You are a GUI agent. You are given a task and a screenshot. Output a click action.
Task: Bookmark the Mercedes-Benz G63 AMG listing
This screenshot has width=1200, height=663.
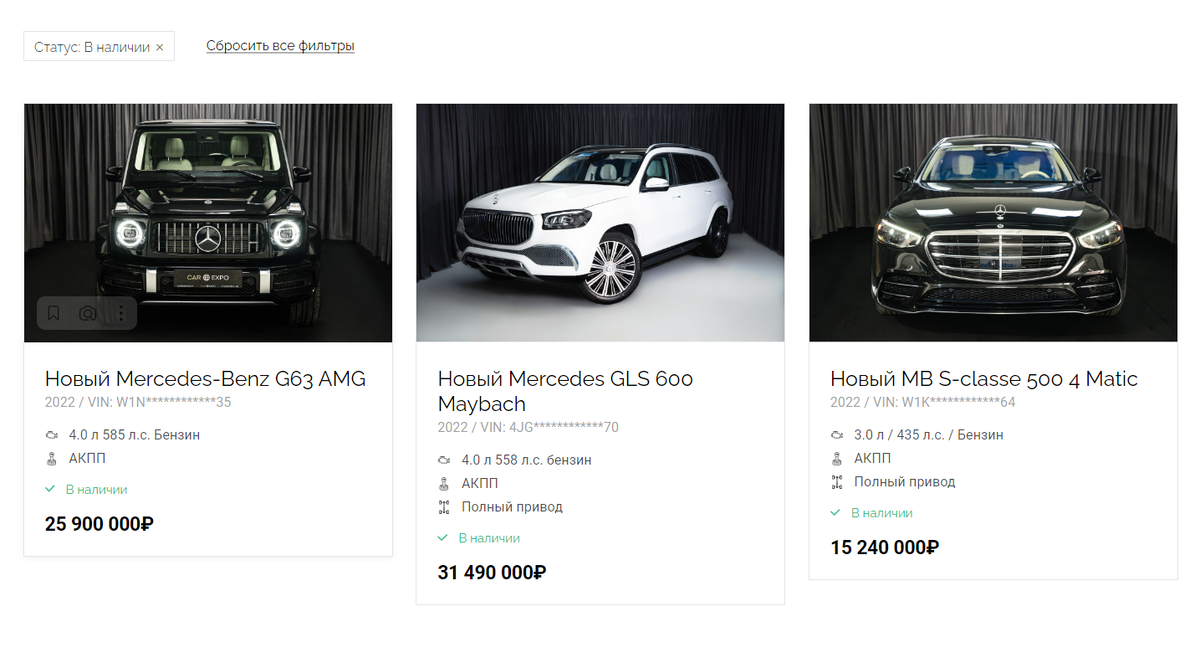tap(53, 313)
